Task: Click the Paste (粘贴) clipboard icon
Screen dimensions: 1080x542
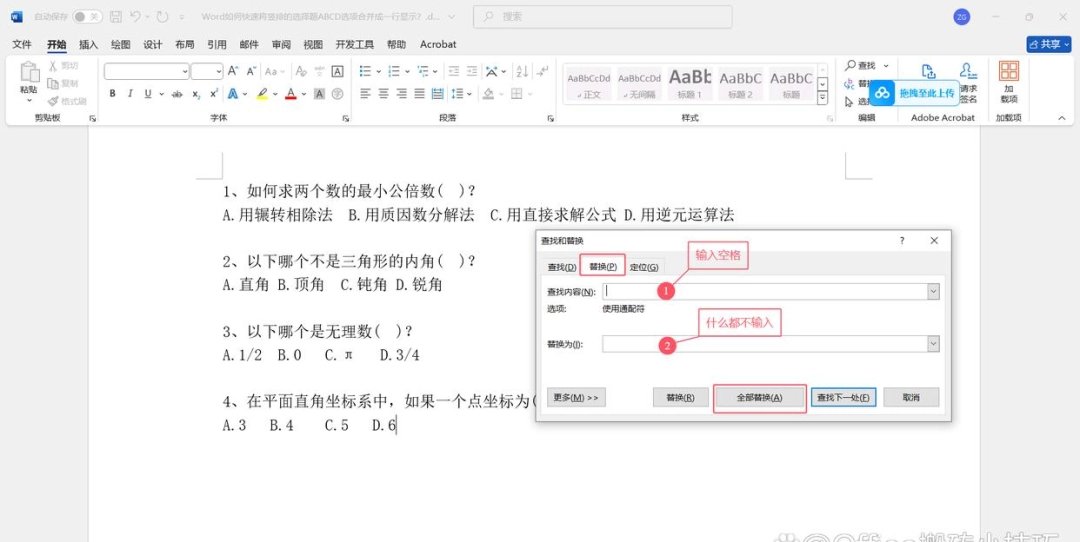Action: 29,73
